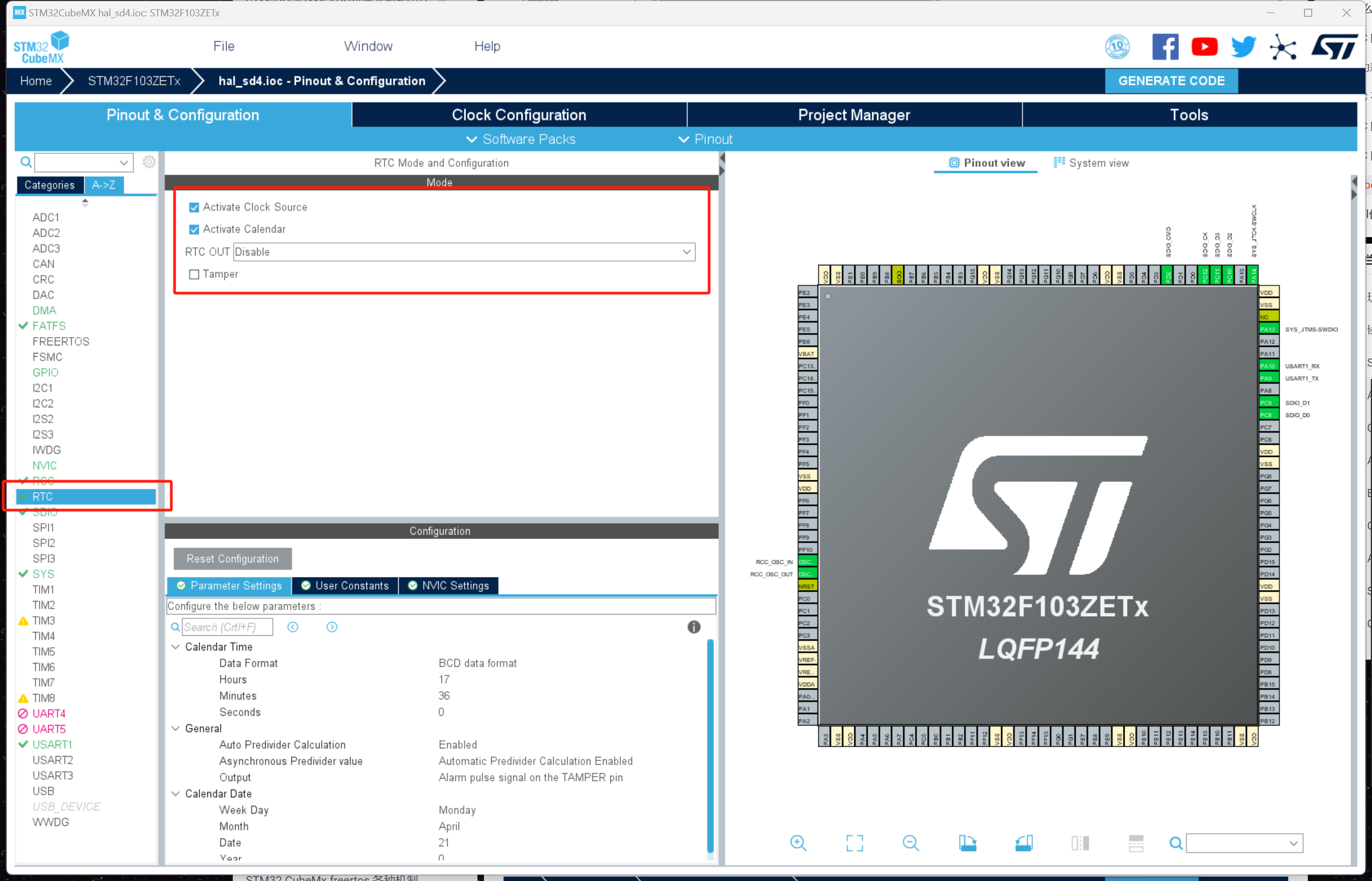
Task: Open the category search dropdown
Action: 123,163
